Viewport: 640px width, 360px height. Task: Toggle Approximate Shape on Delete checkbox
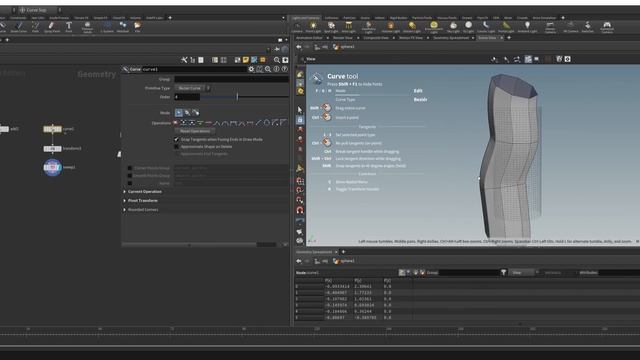pos(177,147)
